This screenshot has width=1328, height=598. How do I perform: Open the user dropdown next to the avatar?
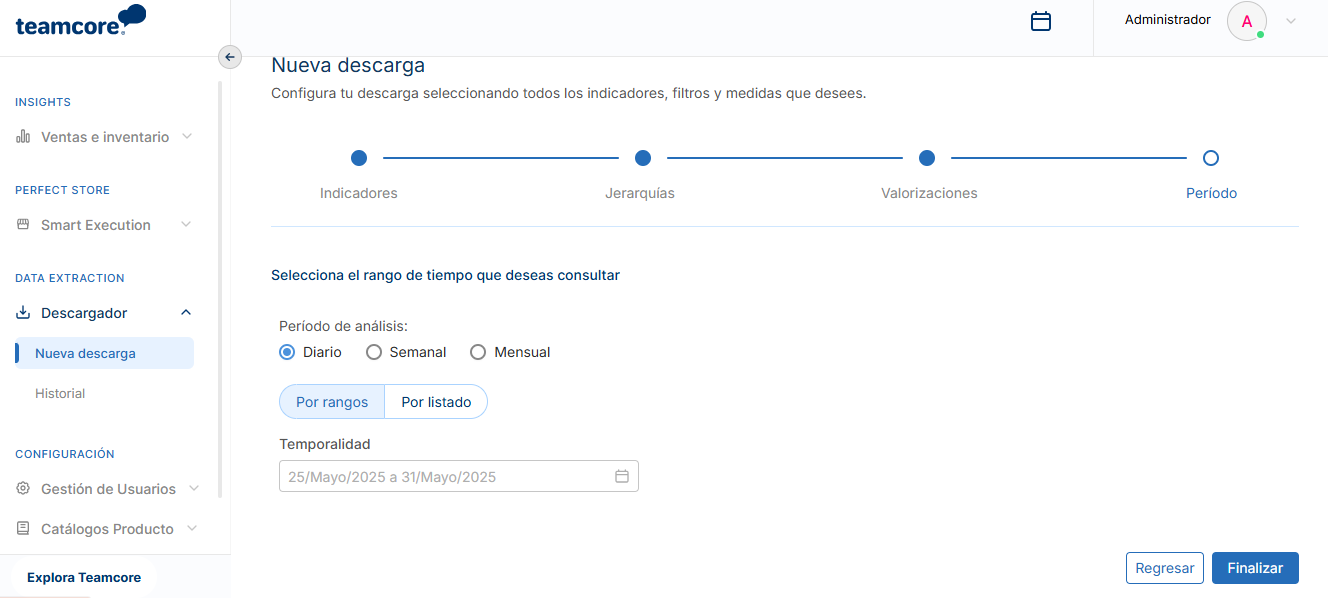[1290, 21]
